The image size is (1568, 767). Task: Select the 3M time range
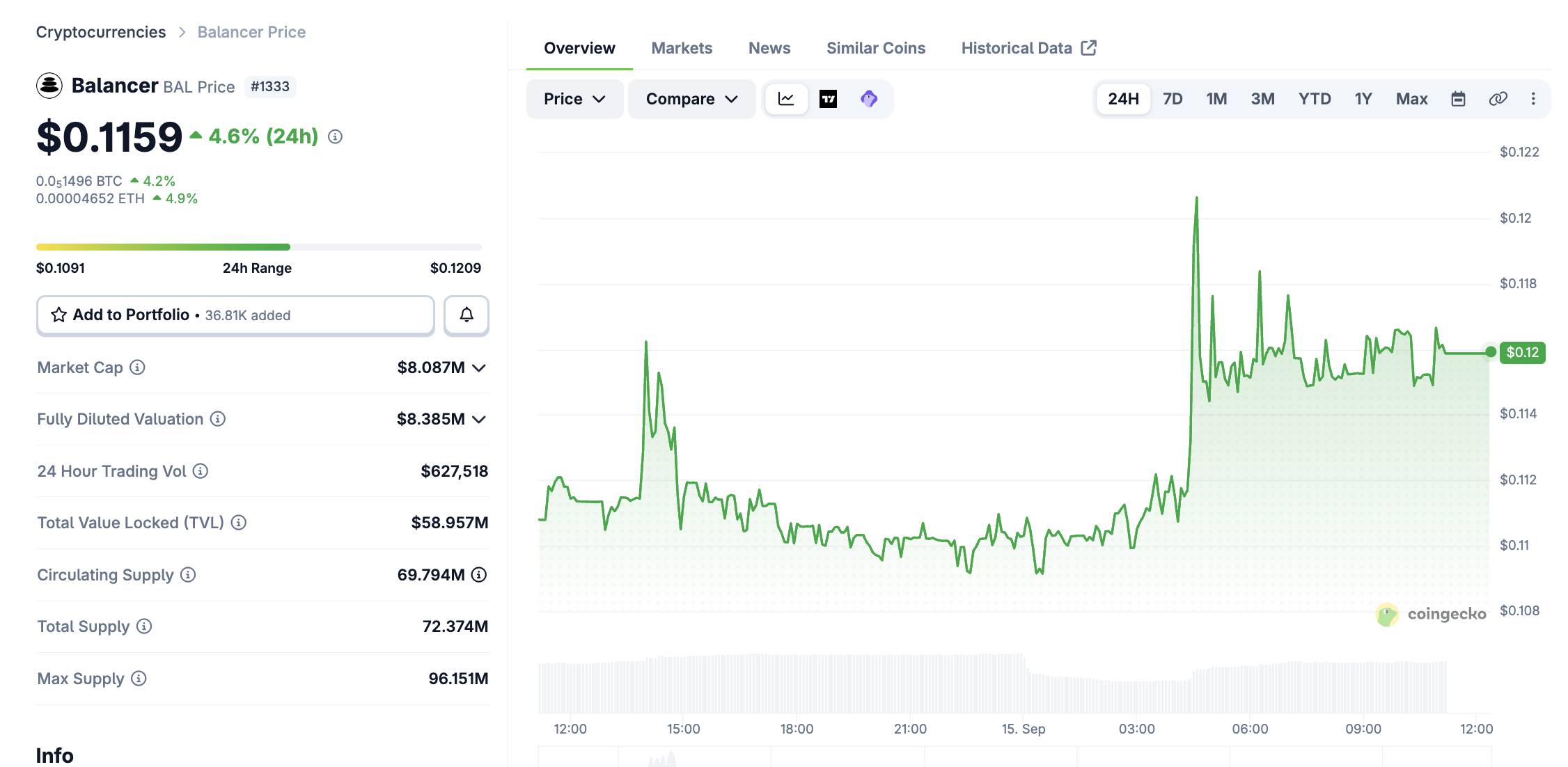coord(1262,99)
